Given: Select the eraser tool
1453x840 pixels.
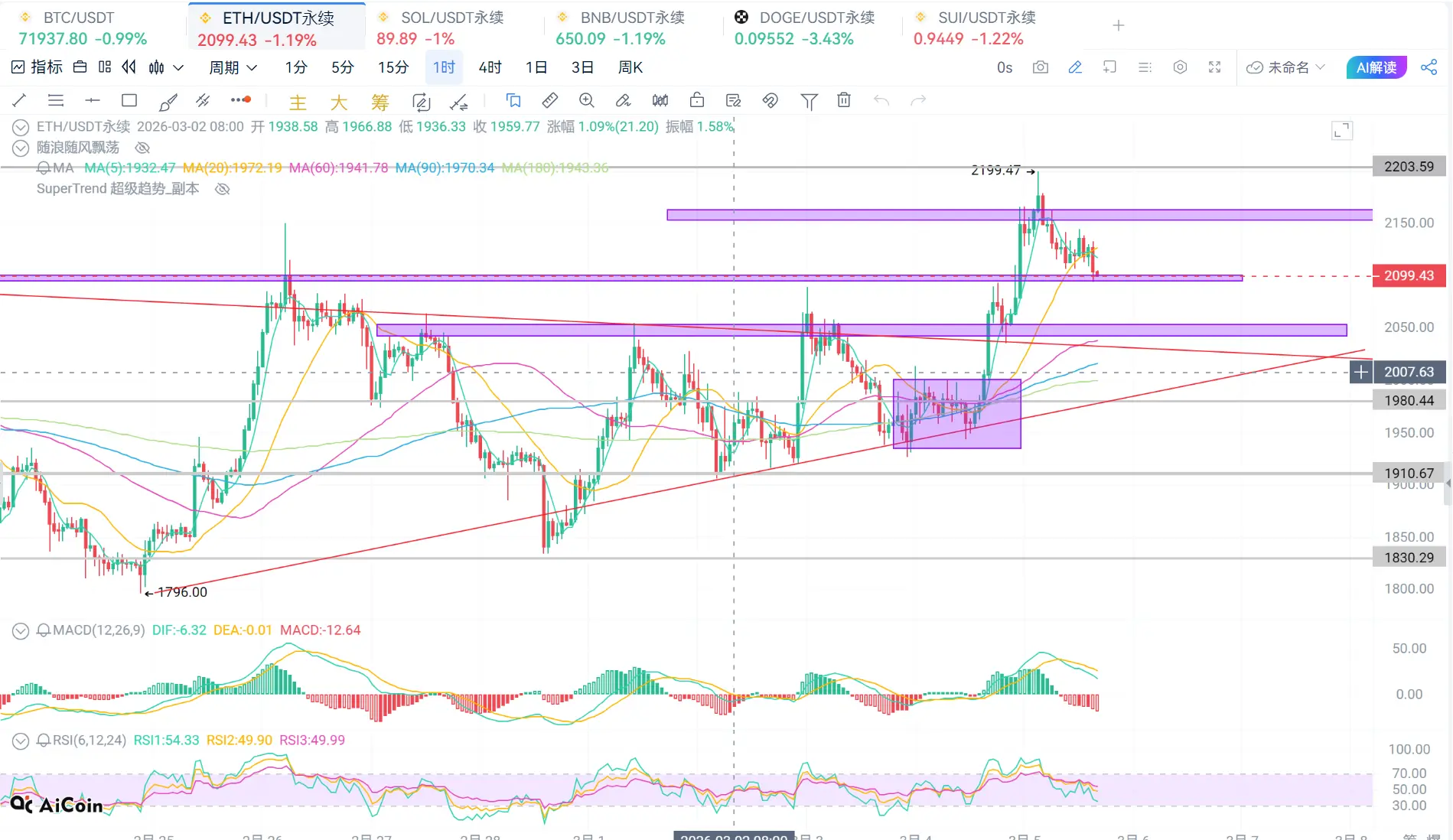Looking at the screenshot, I should (x=624, y=100).
